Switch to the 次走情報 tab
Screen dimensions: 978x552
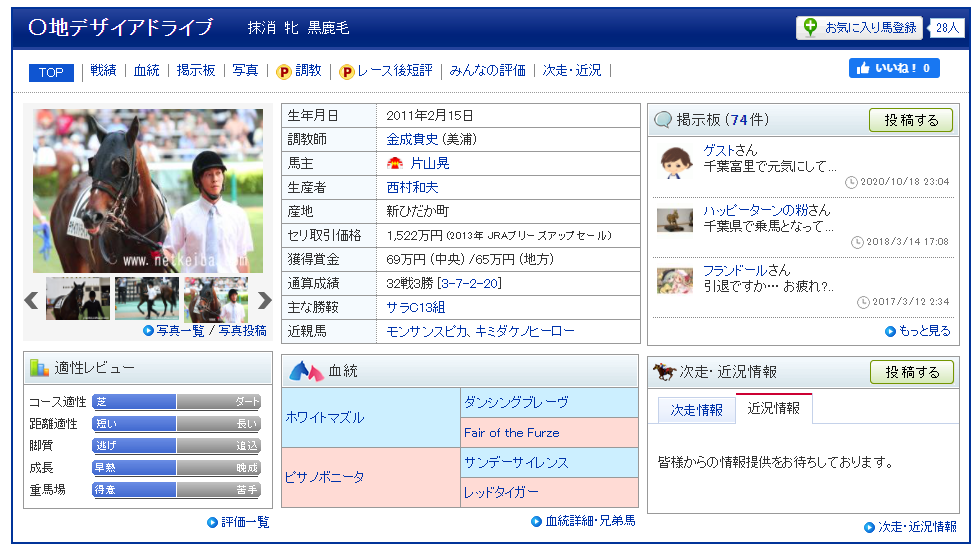click(696, 409)
